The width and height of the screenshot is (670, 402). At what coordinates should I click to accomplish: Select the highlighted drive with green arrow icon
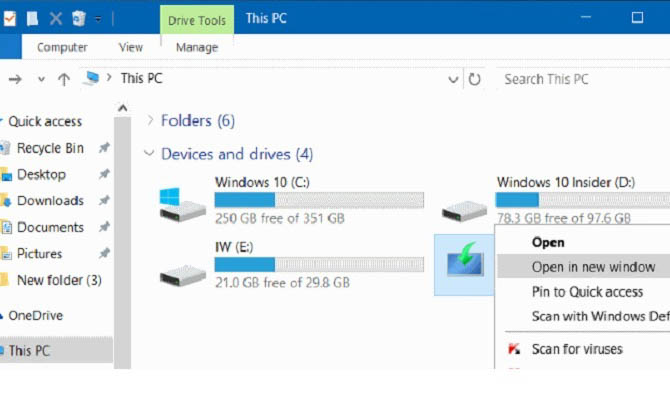(x=465, y=259)
